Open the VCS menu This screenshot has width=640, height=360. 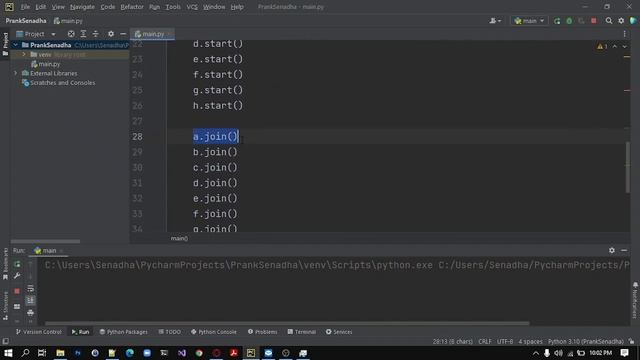(x=192, y=7)
